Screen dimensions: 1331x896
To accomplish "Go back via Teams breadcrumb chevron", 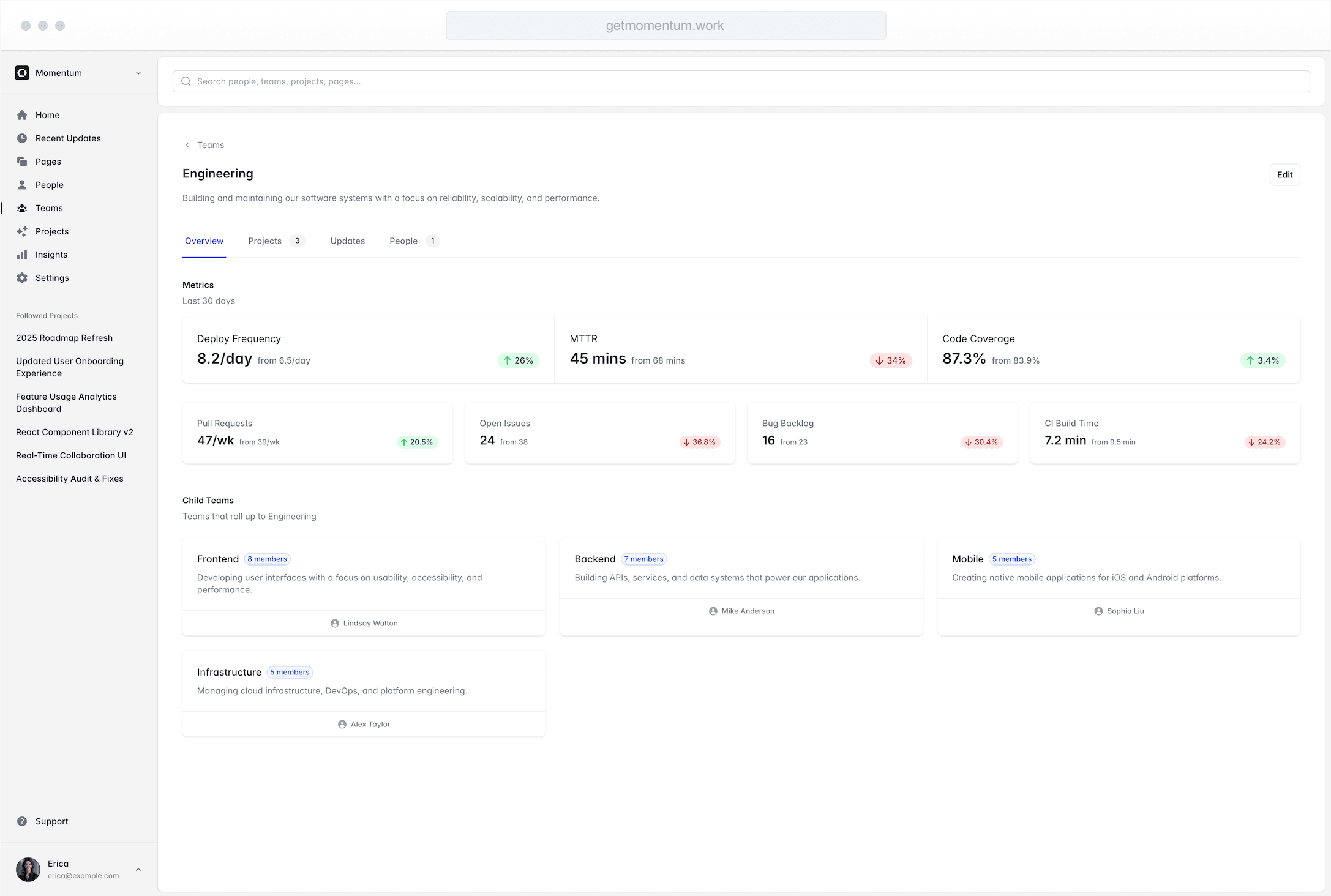I will pos(187,145).
